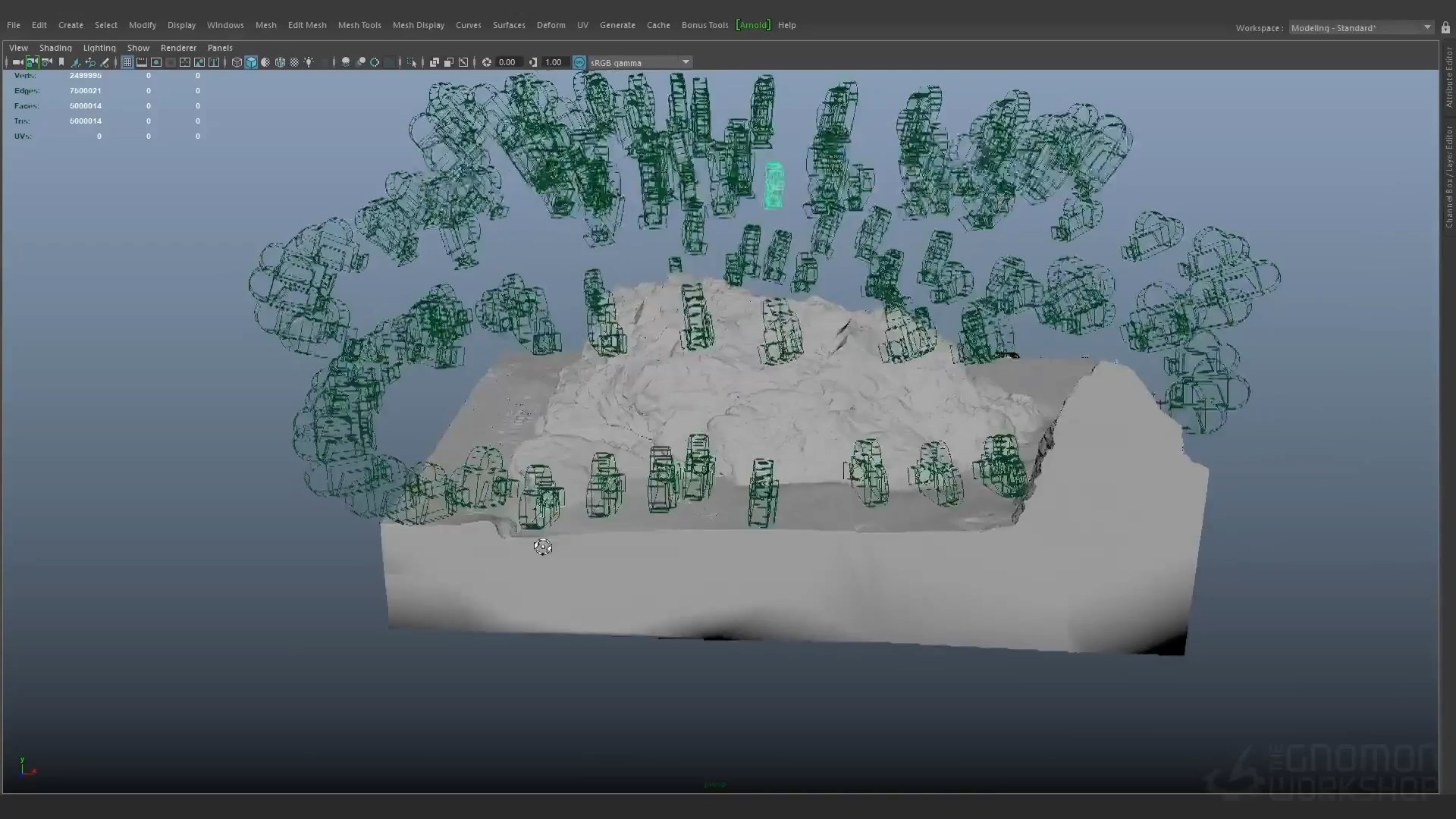Viewport: 1456px width, 819px height.
Task: Select the smooth shade all cube icon
Action: point(251,62)
